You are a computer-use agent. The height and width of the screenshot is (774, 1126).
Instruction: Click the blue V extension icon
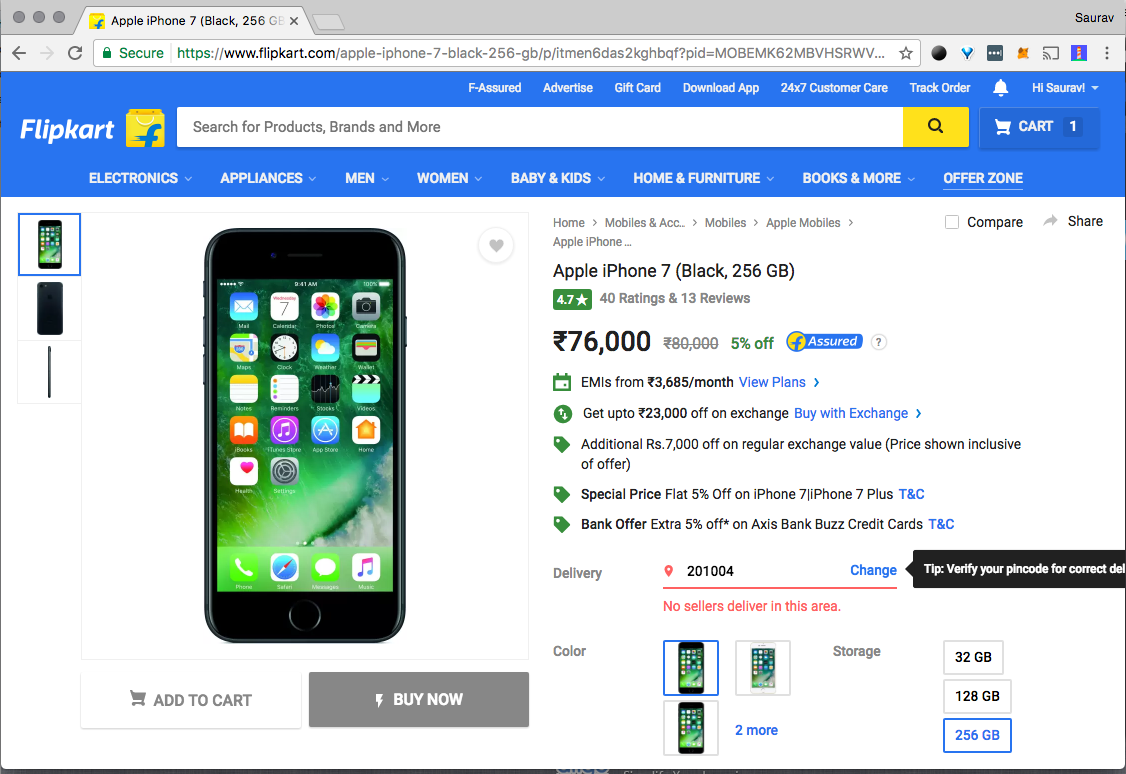pos(967,53)
